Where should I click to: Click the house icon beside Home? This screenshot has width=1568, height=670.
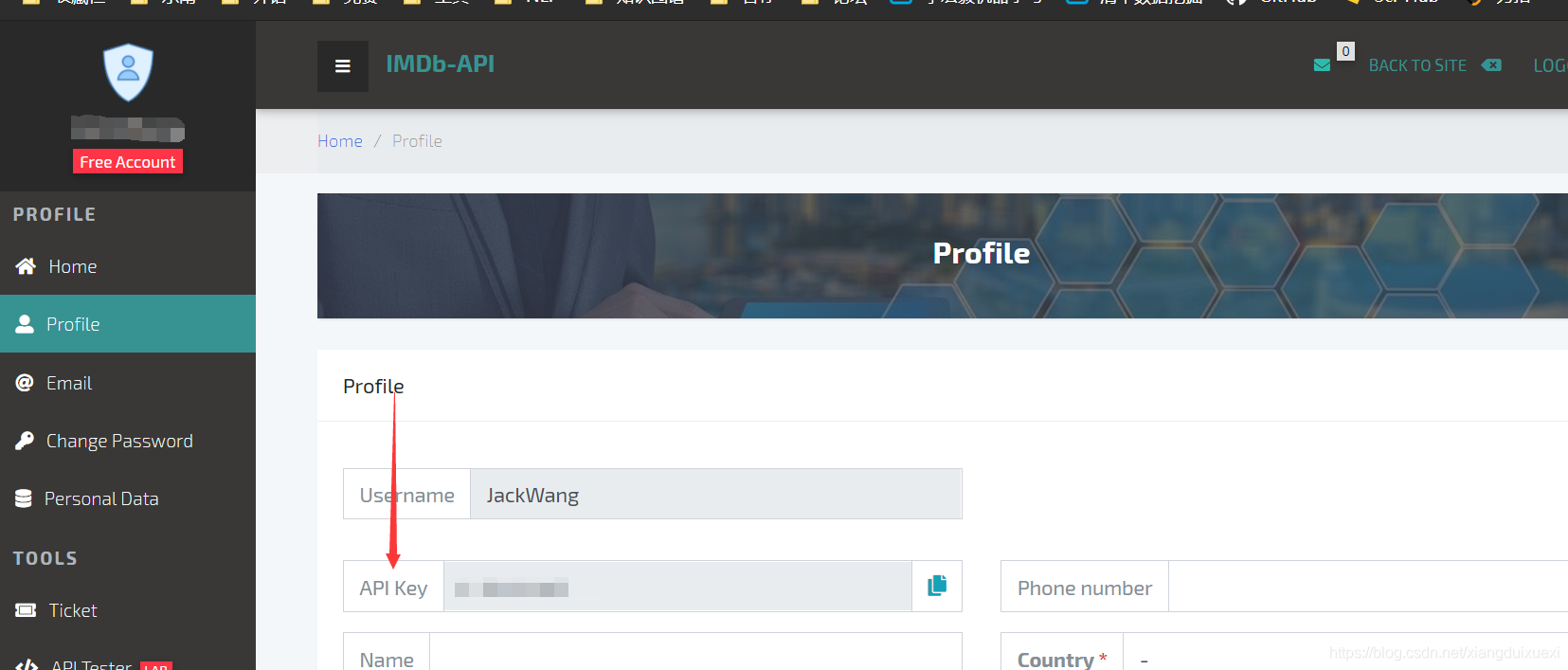(26, 266)
